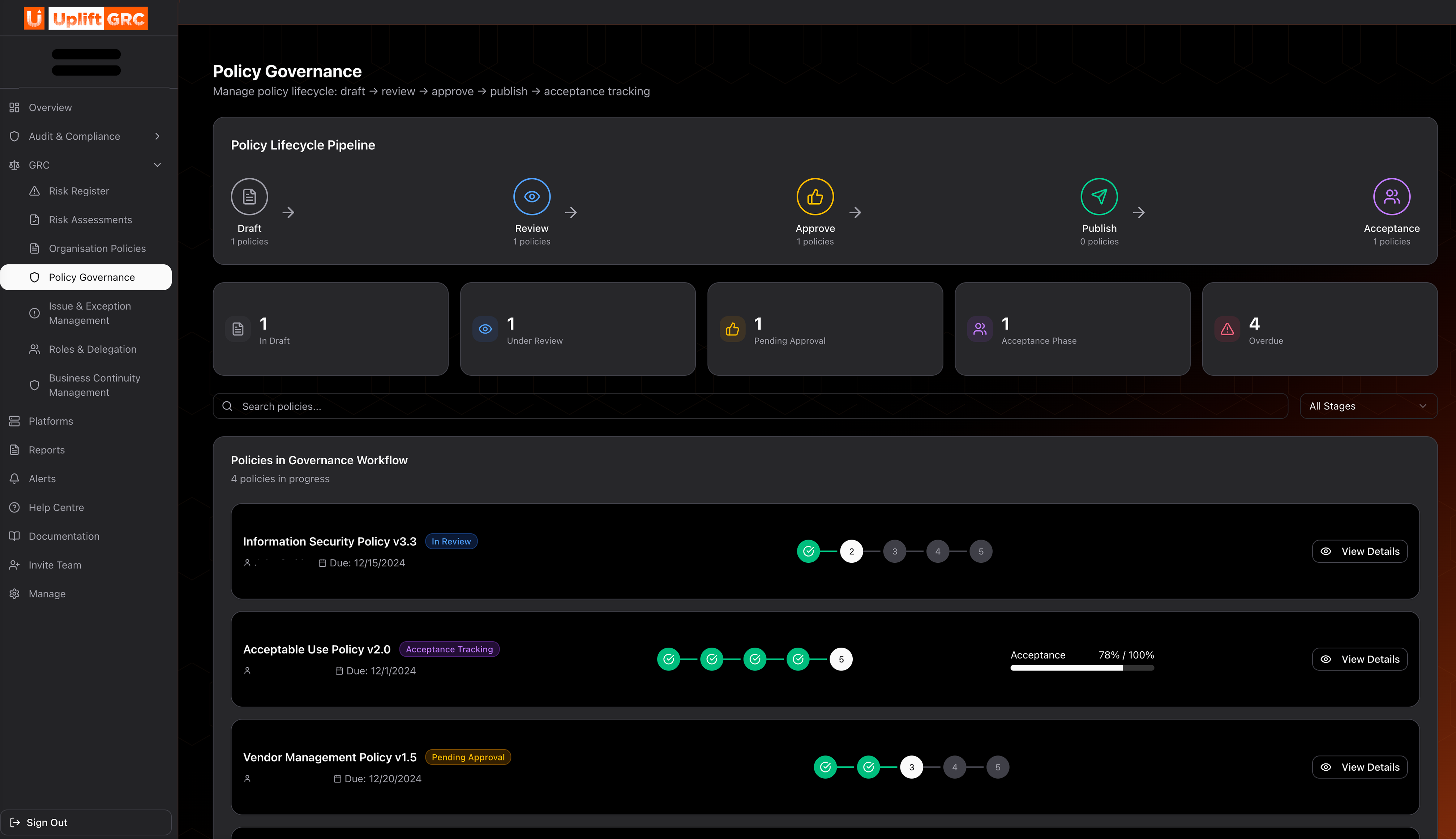Viewport: 1456px width, 839px height.
Task: Click the "78% / 100%" acceptance value
Action: (x=1126, y=655)
